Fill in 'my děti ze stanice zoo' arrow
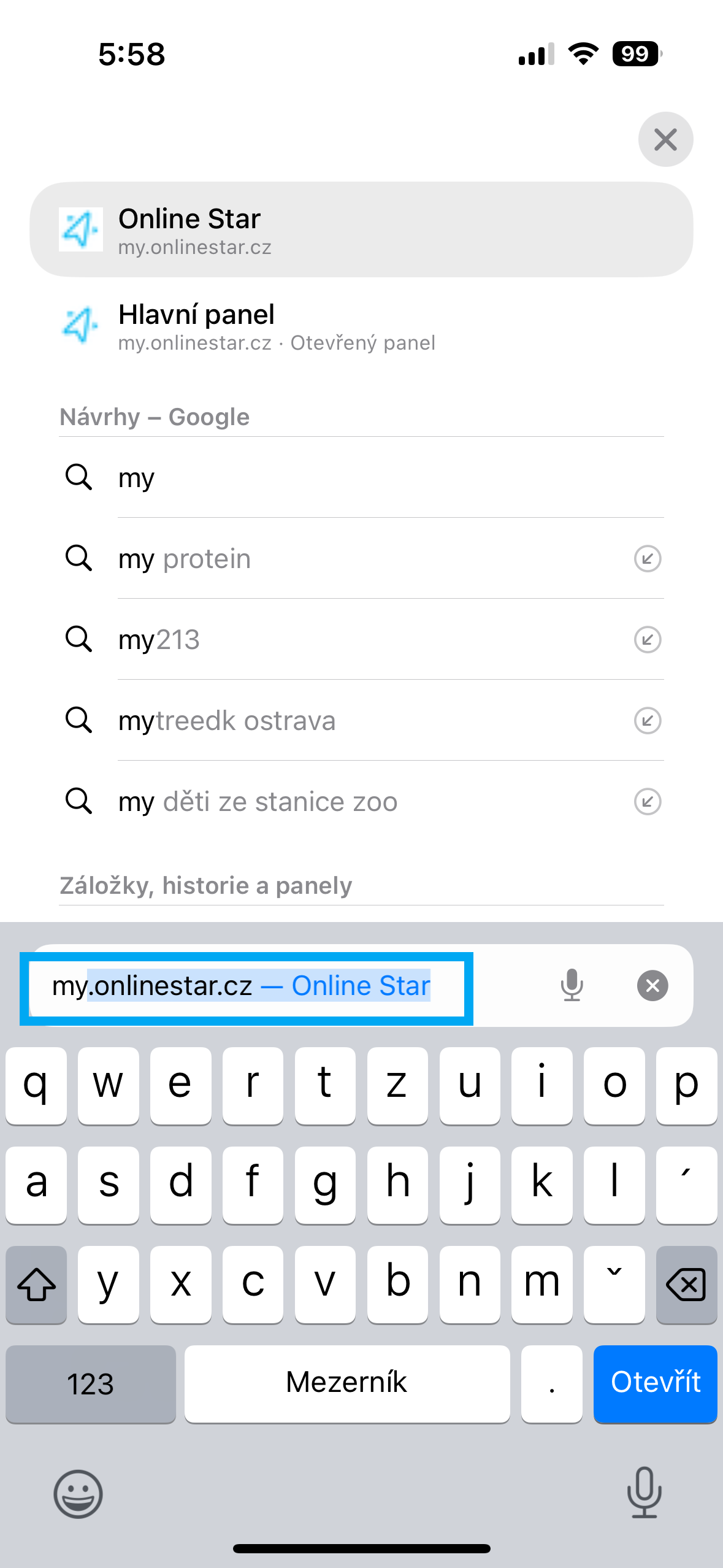 point(647,802)
